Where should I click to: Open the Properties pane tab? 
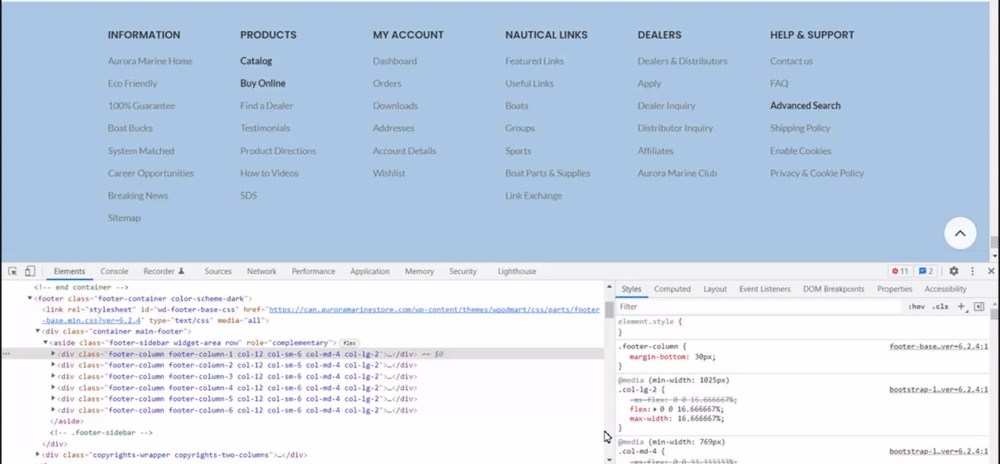coord(894,289)
